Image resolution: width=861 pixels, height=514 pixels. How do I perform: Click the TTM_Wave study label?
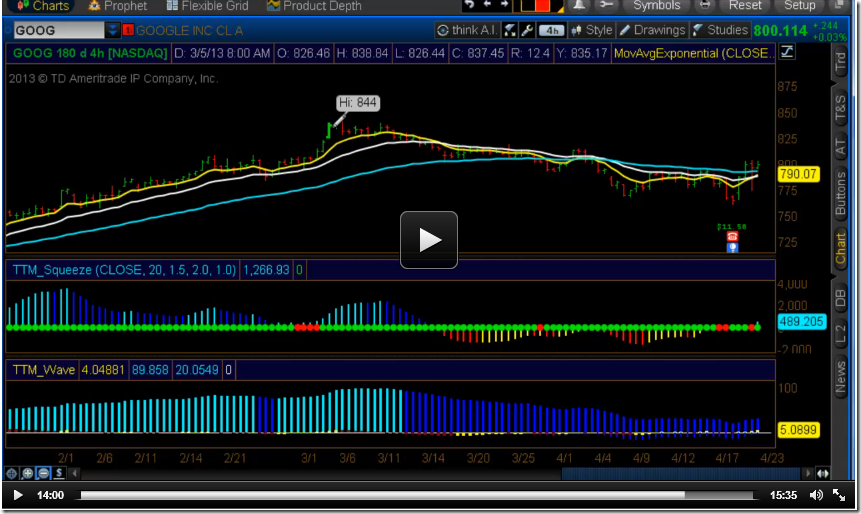point(43,370)
